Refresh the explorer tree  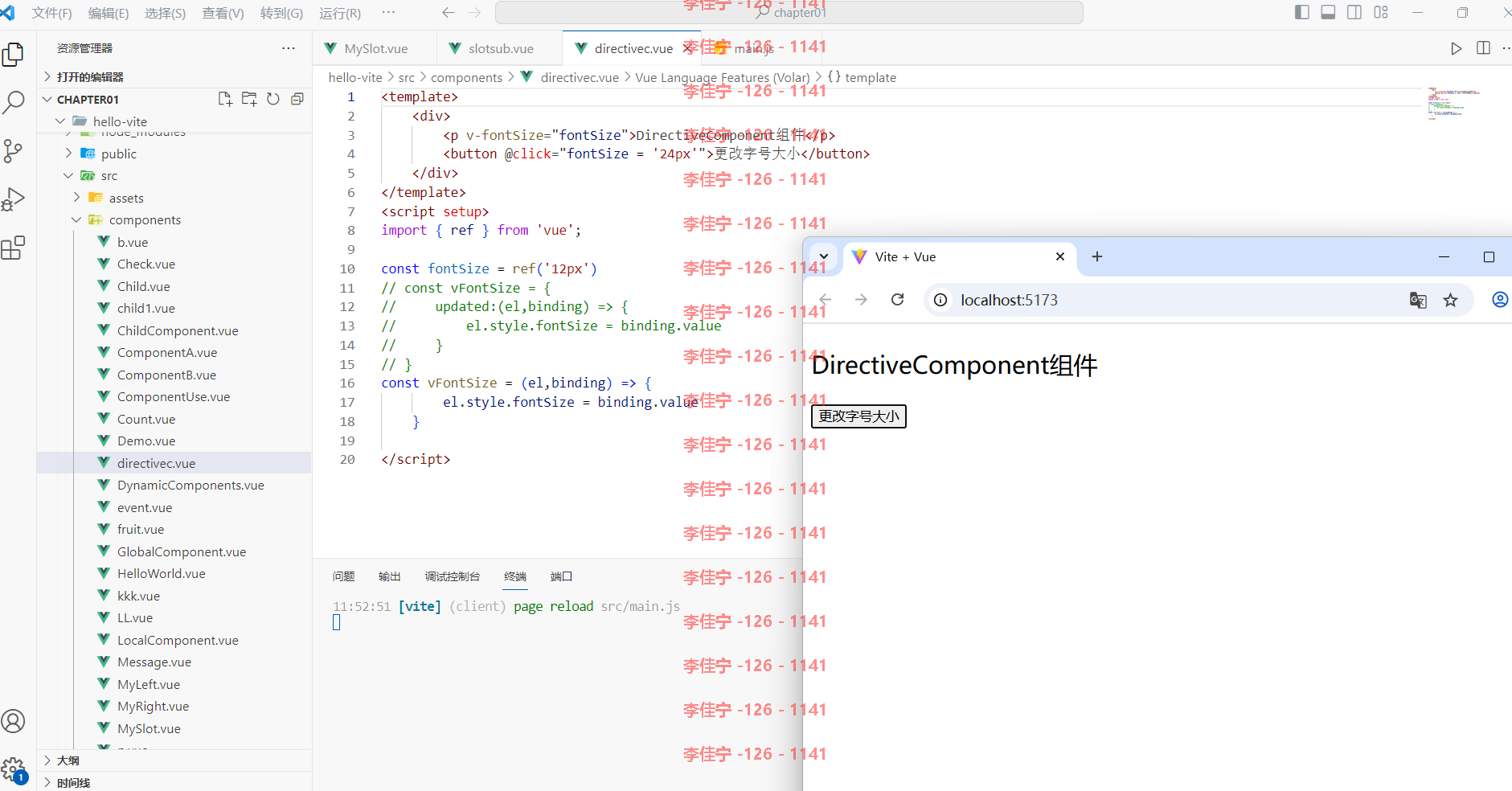click(273, 99)
